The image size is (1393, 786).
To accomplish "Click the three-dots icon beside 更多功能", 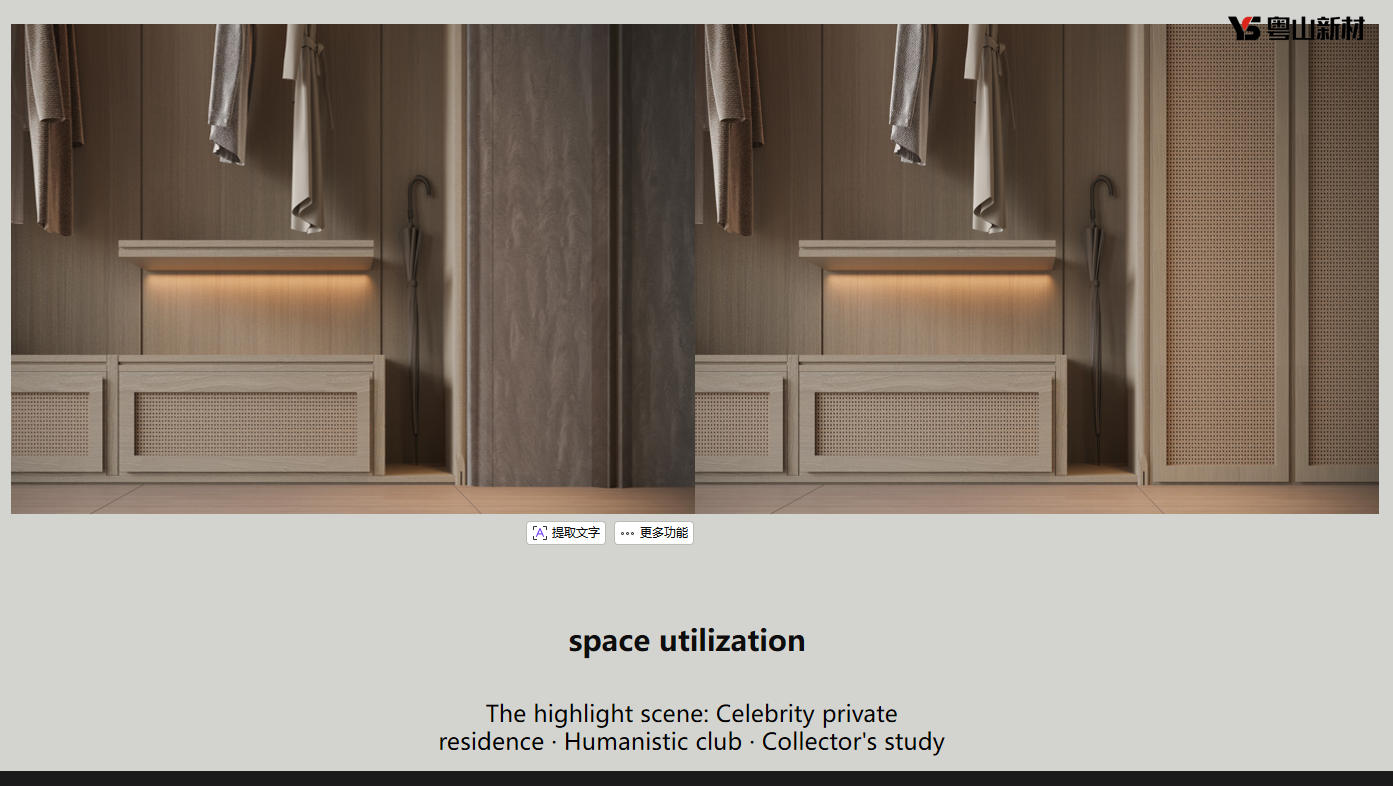I will [627, 533].
